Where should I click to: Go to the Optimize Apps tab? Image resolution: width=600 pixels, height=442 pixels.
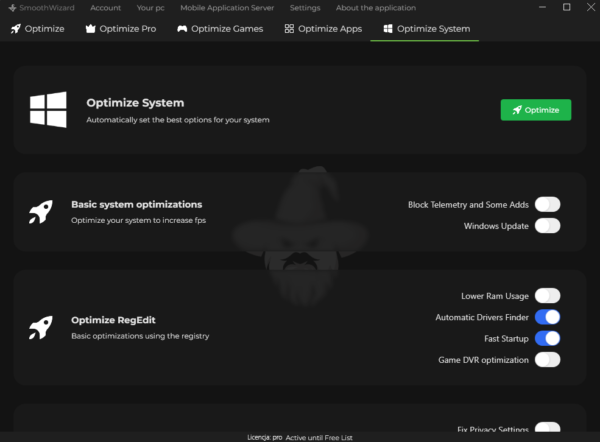[x=323, y=29]
